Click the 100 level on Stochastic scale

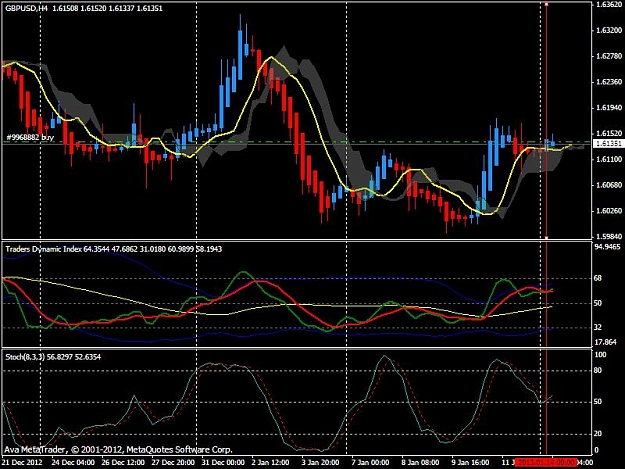point(600,354)
